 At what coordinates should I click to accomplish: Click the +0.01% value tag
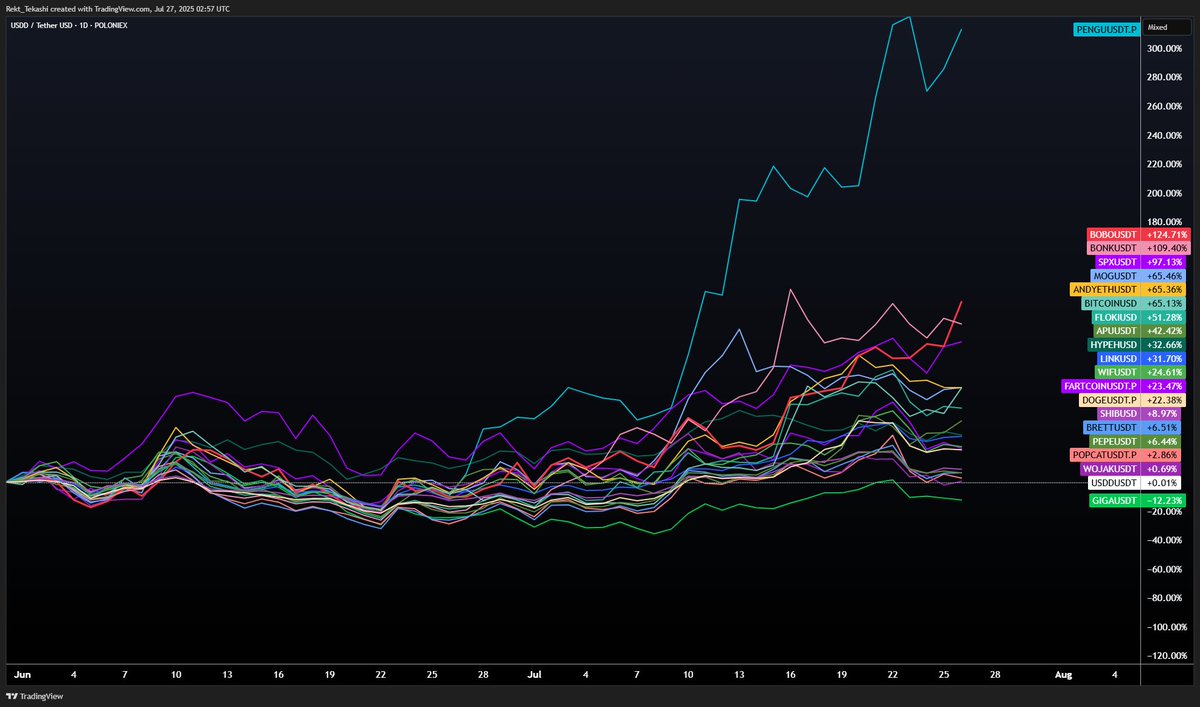[1163, 483]
